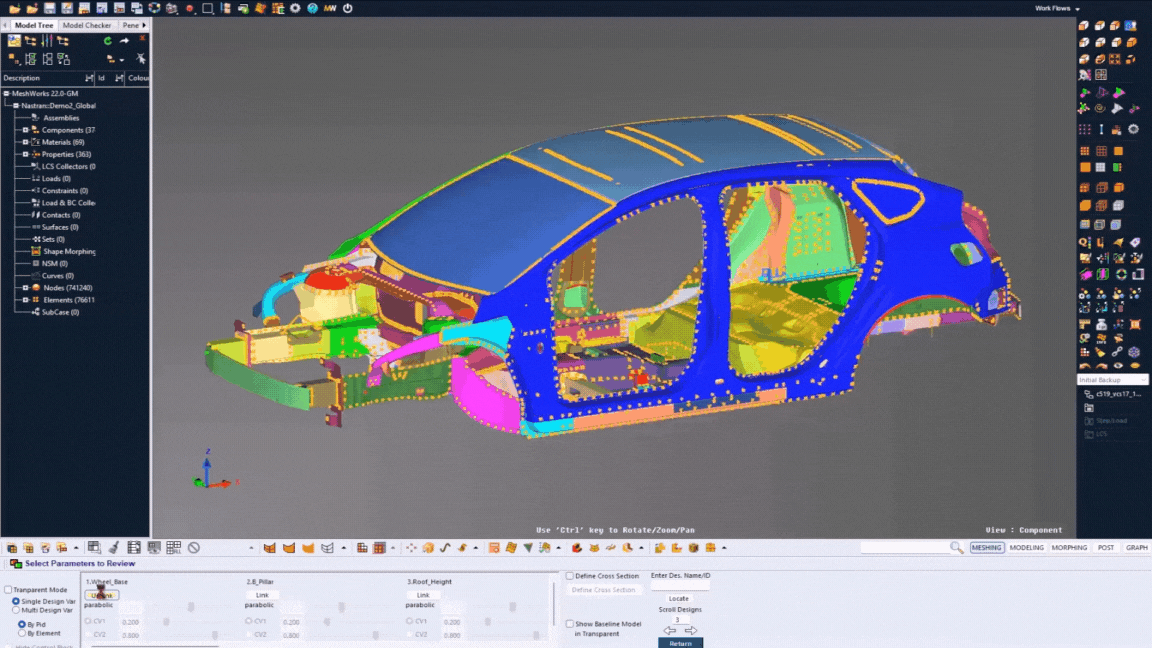The width and height of the screenshot is (1152, 648).
Task: Expand the Properties tree node
Action: tap(26, 154)
